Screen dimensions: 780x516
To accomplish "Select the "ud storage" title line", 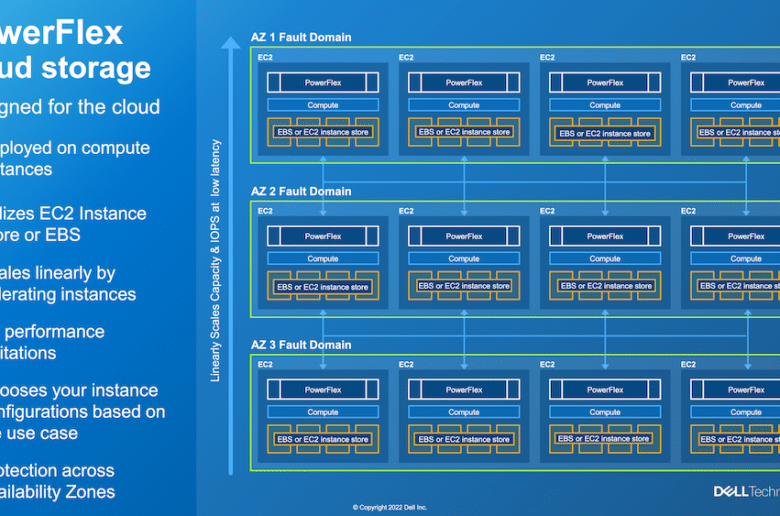I will 75,68.
